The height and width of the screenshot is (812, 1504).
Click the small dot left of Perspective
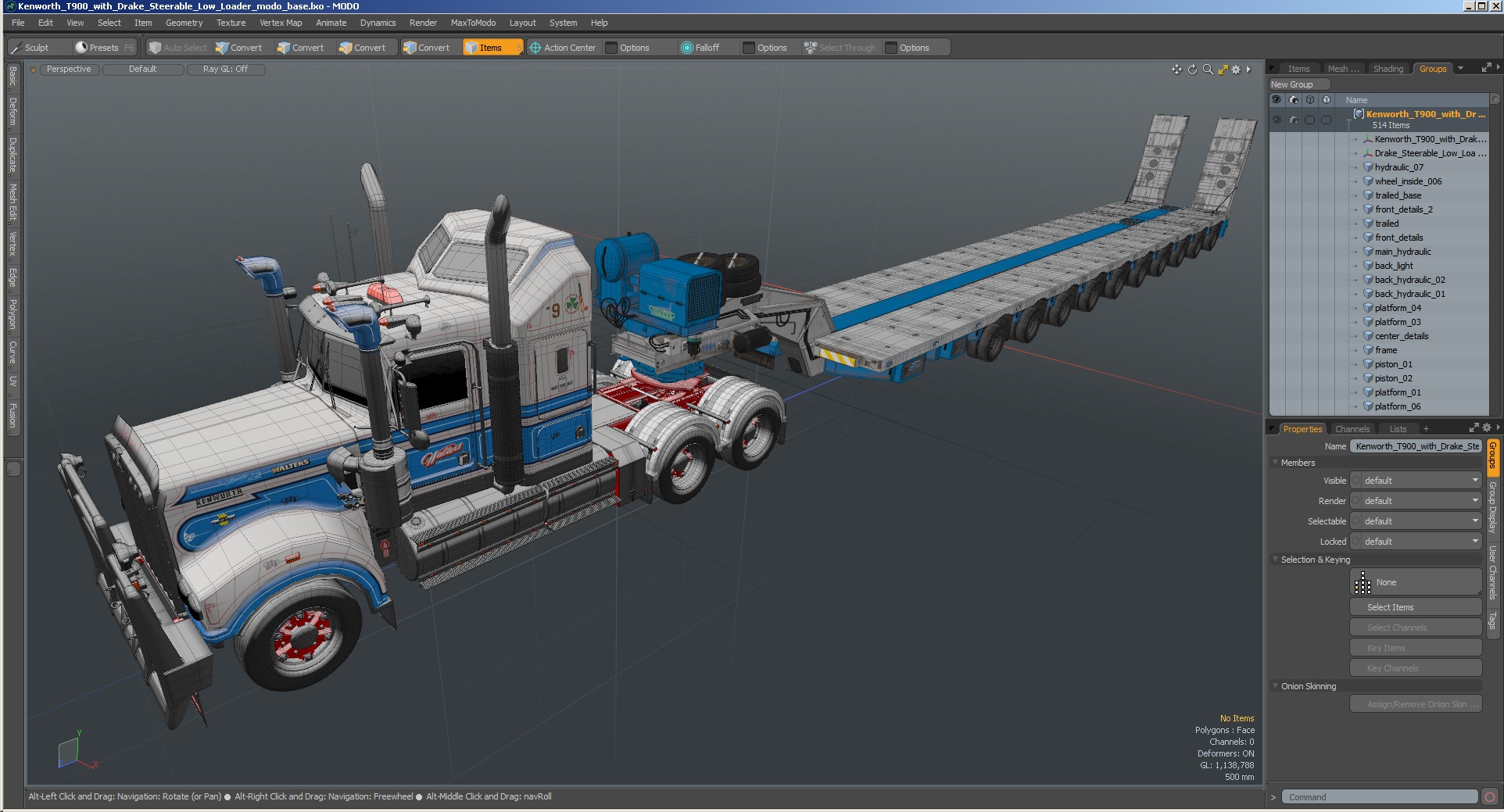tap(34, 70)
